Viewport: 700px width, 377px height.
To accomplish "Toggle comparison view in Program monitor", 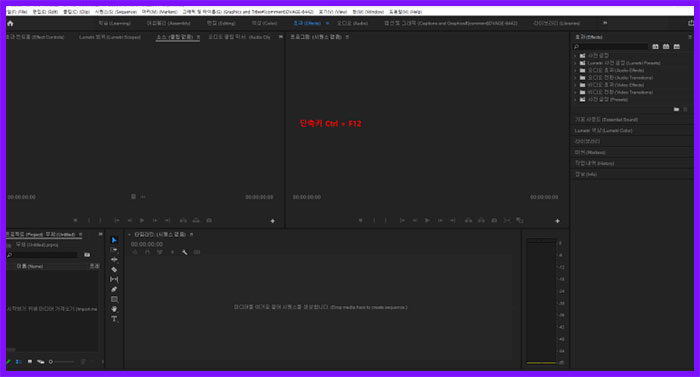I will (x=520, y=221).
